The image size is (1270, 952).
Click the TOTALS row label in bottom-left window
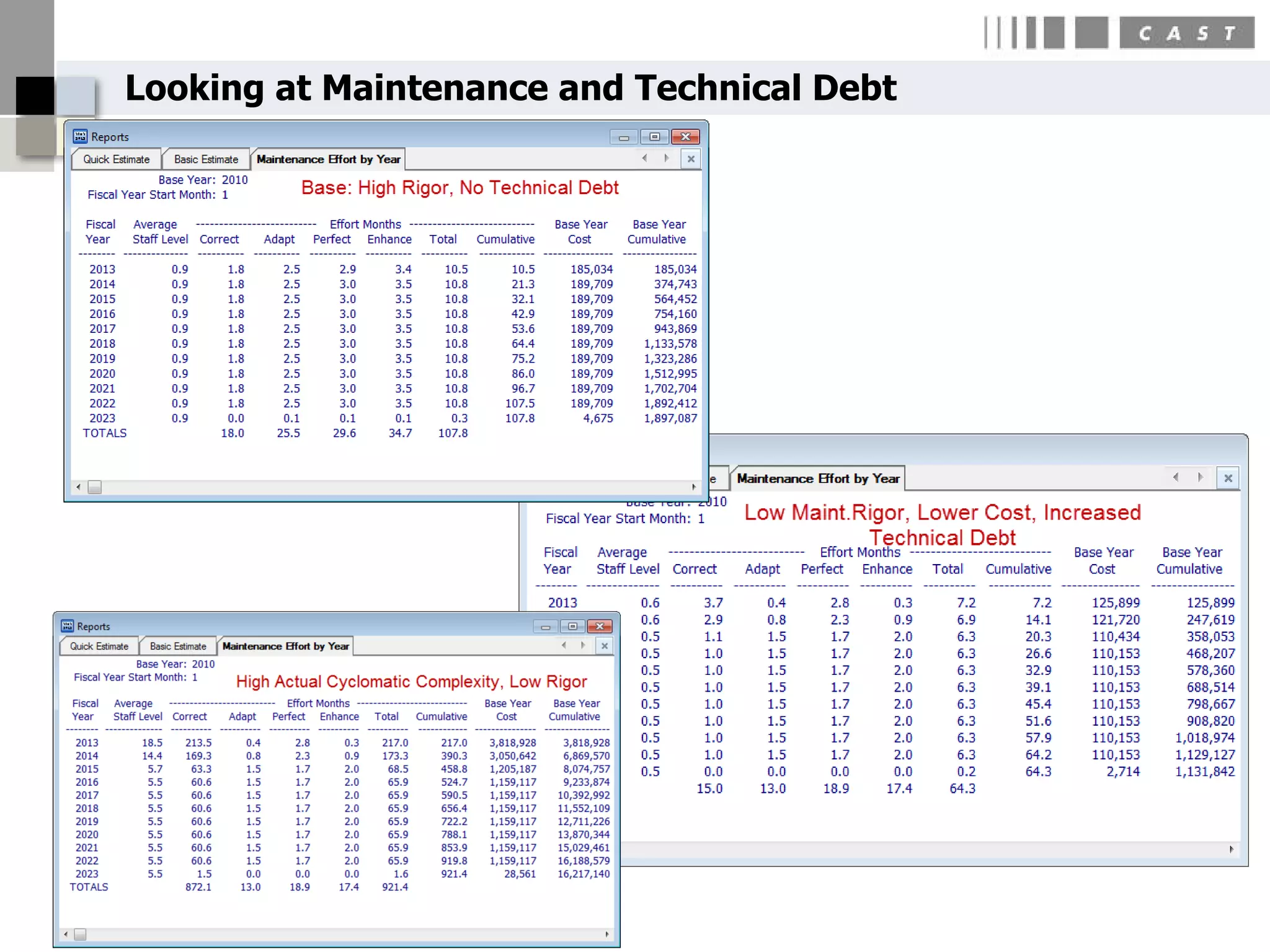[89, 887]
